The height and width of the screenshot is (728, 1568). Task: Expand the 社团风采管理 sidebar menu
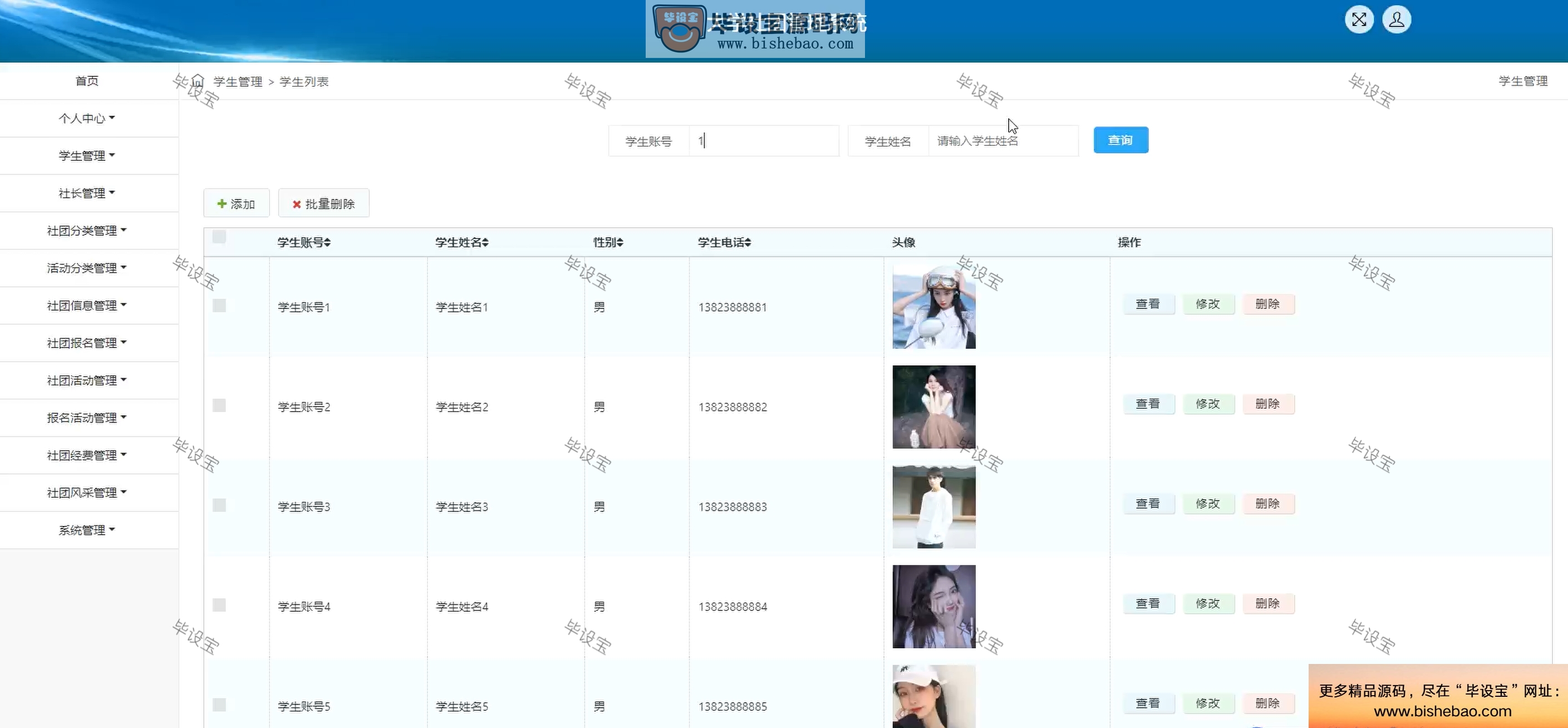[89, 493]
